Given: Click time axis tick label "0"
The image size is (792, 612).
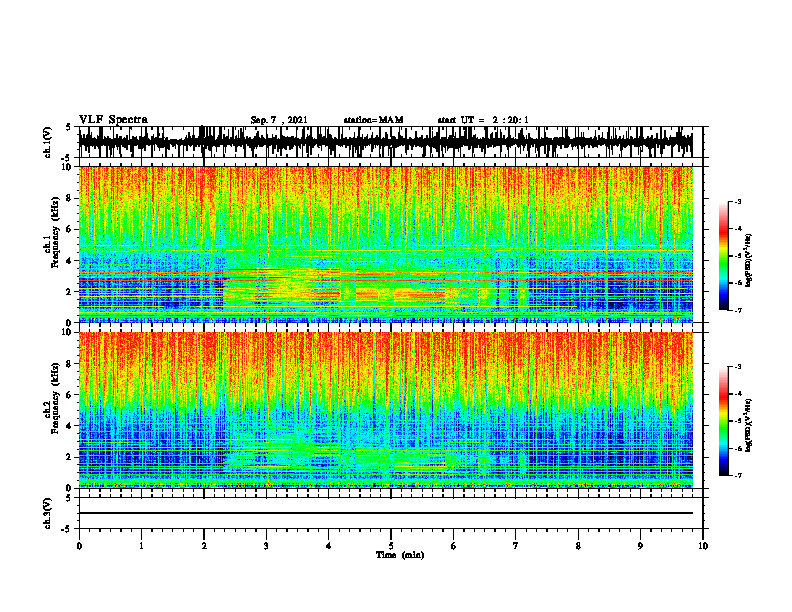Looking at the screenshot, I should pos(79,546).
